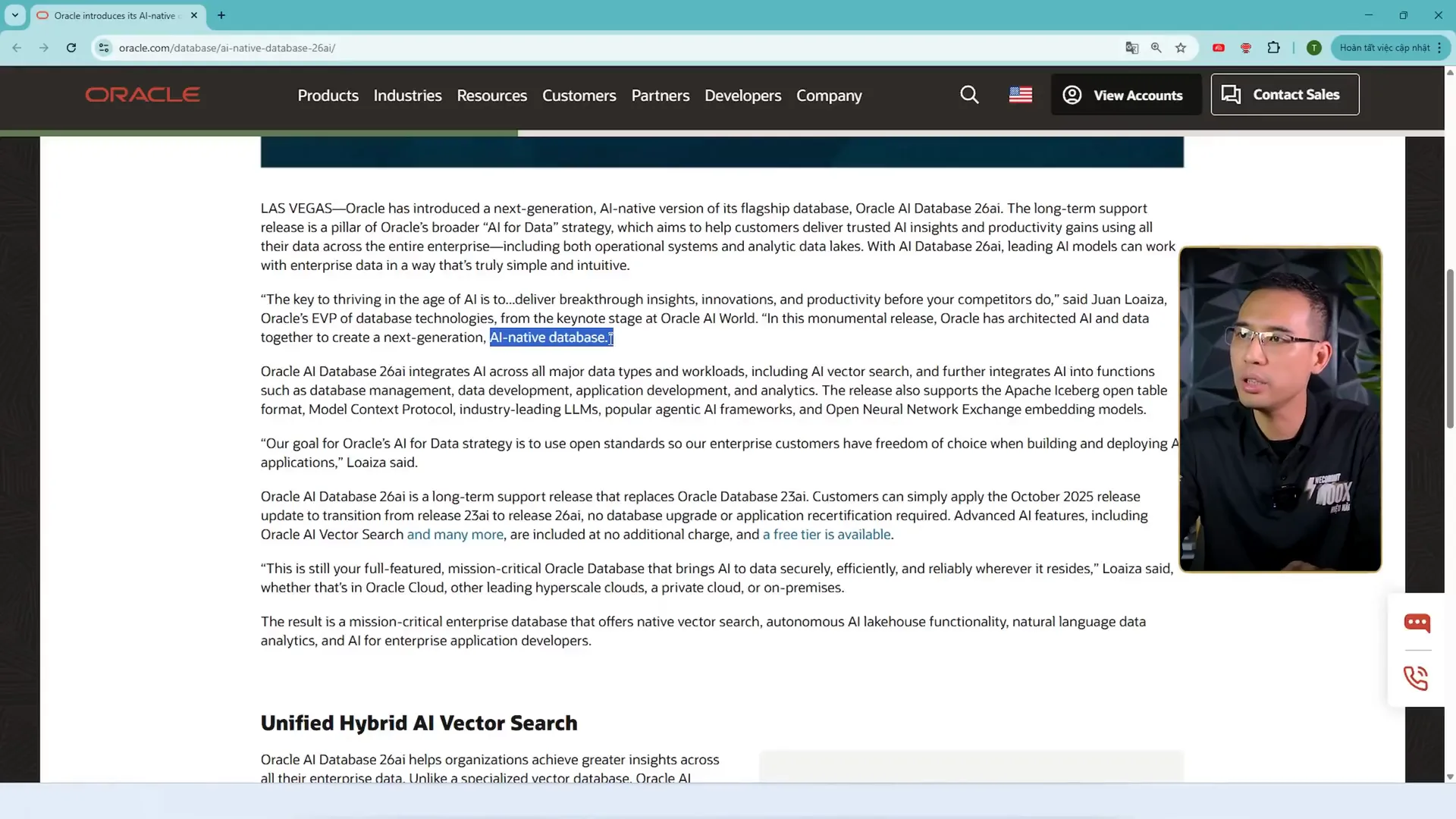This screenshot has height=819, width=1456.
Task: Click the Oracle logo in header
Action: (143, 95)
